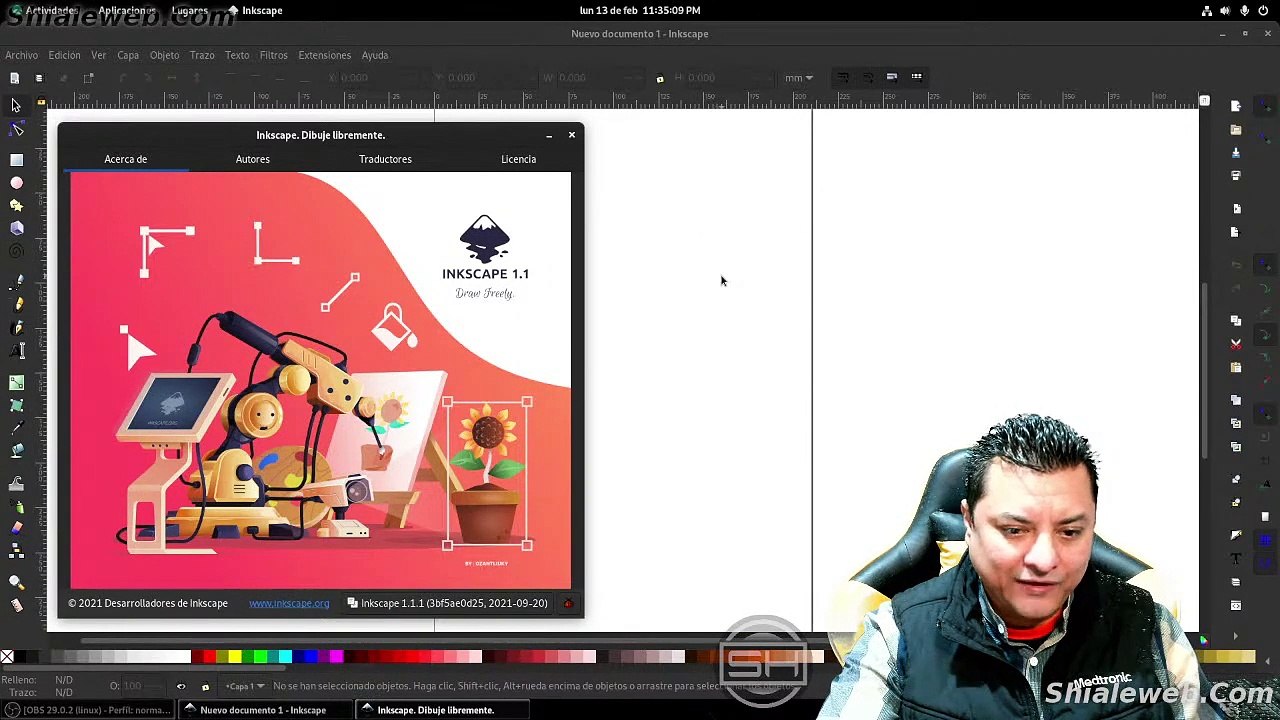Pick the magenta palette swatch
The image size is (1280, 720).
pyautogui.click(x=336, y=657)
